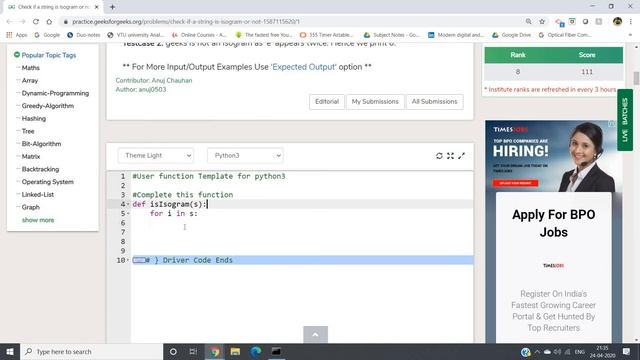Reset the code editor with refresh icon
The image size is (640, 360).
coord(439,156)
